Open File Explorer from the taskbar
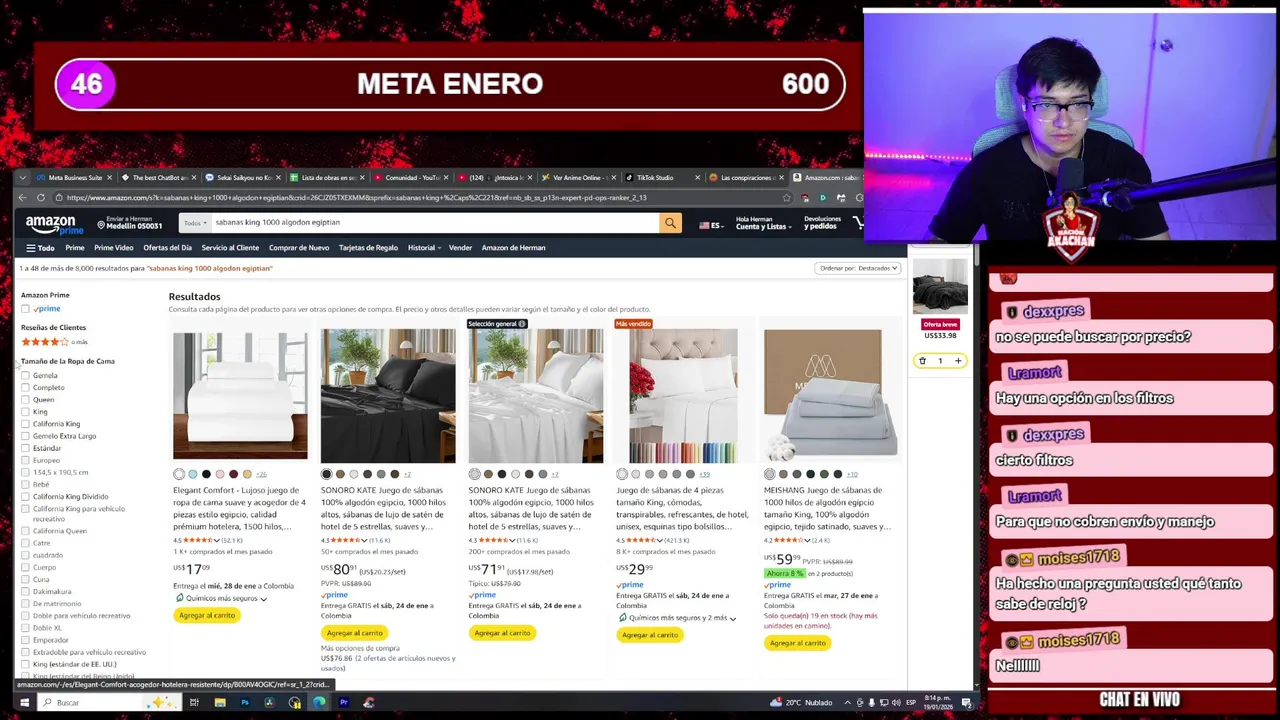 [x=220, y=703]
